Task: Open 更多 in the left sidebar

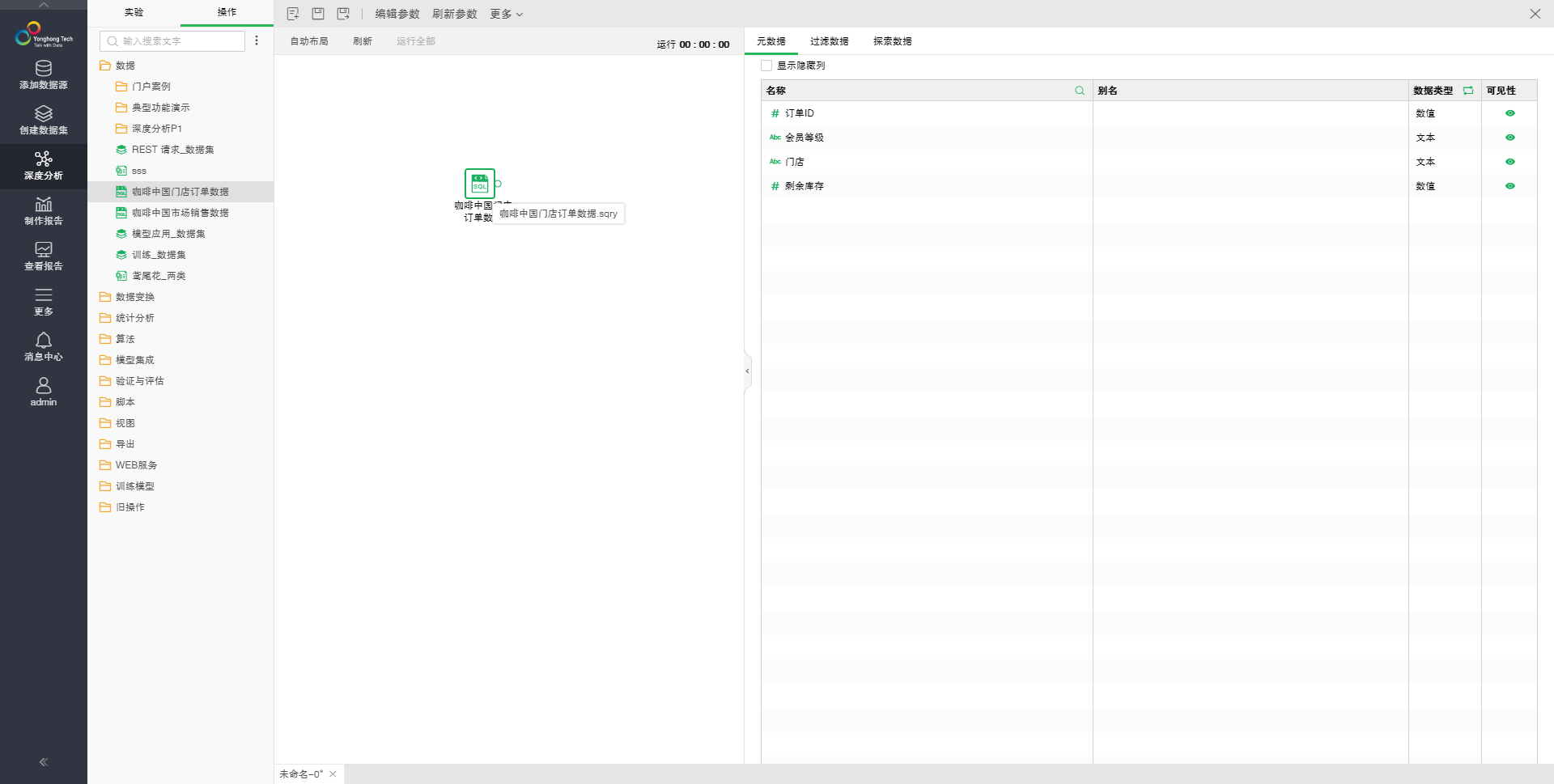Action: [x=44, y=302]
